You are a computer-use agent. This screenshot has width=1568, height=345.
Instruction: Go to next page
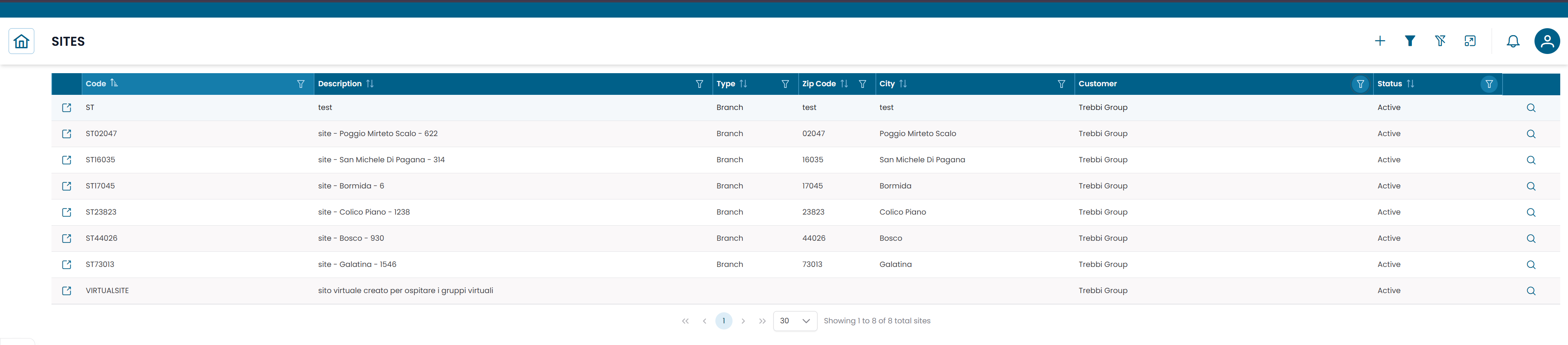point(743,321)
